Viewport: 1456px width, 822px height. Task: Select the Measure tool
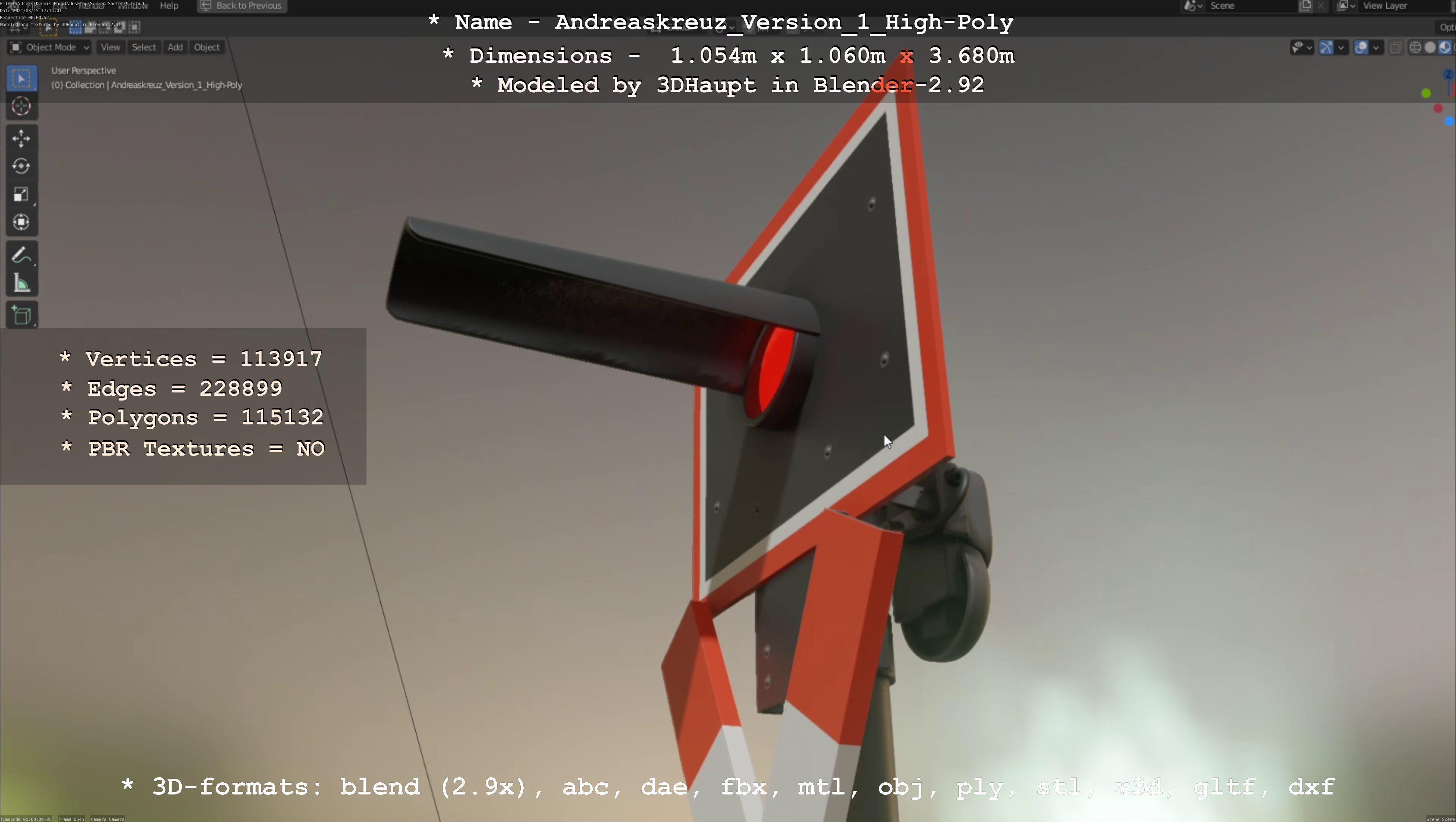pyautogui.click(x=21, y=283)
